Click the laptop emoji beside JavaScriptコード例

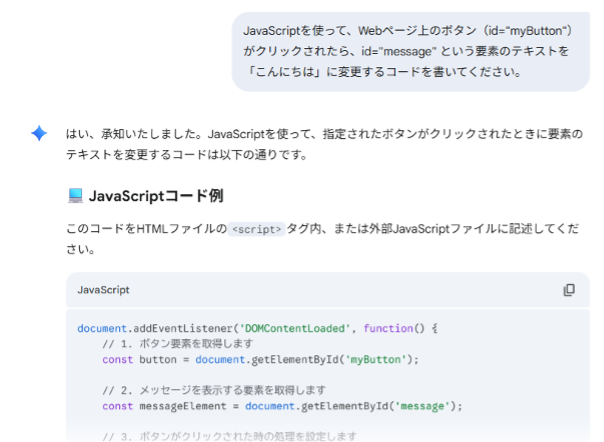[x=76, y=196]
